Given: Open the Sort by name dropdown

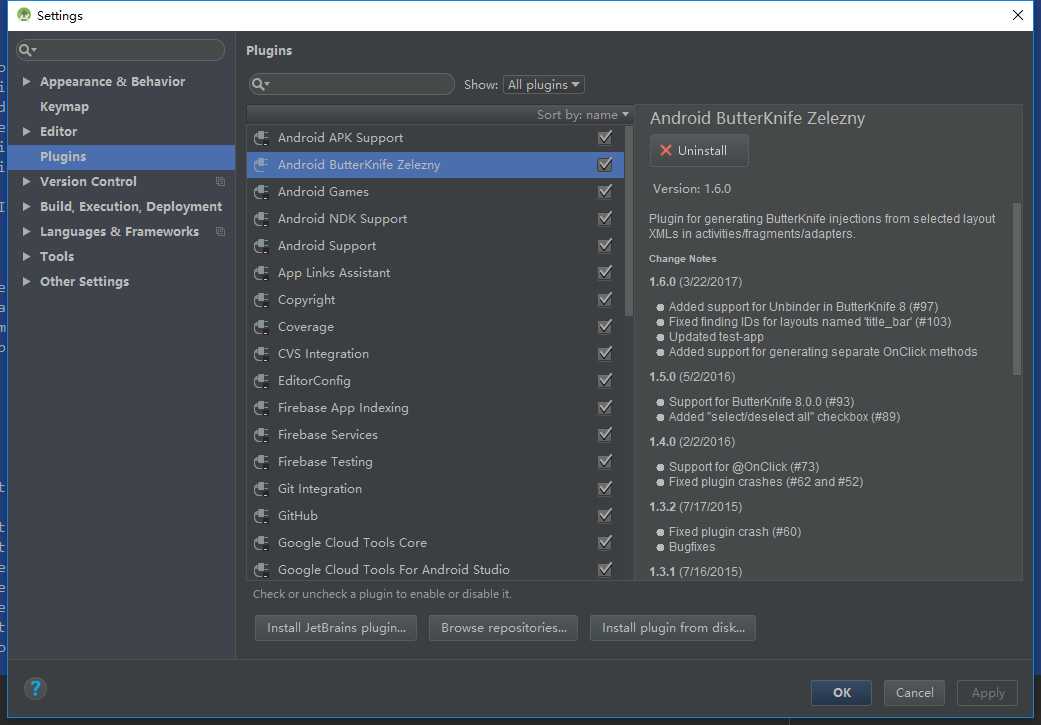Looking at the screenshot, I should (583, 115).
